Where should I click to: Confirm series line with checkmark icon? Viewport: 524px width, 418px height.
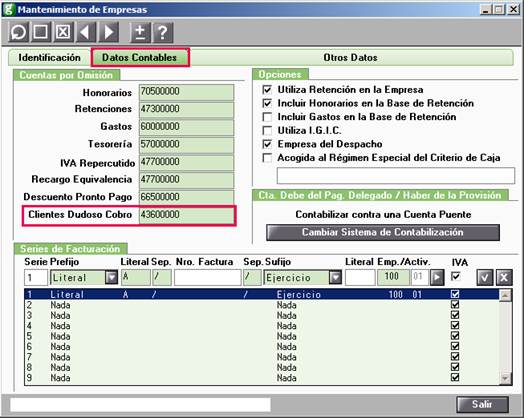[485, 277]
